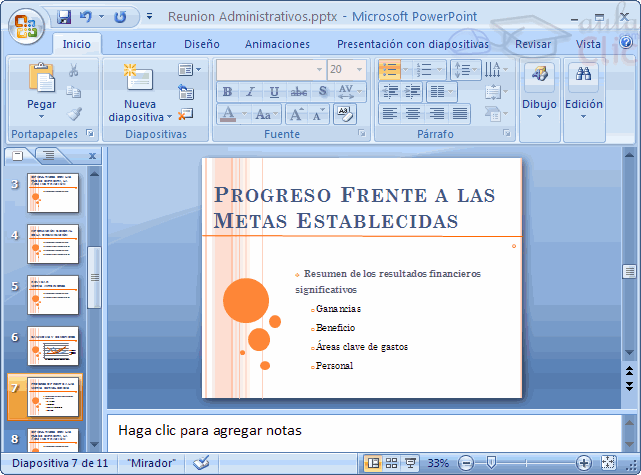This screenshot has height=475, width=641.
Task: Toggle strikethrough abc formatting
Action: [299, 92]
